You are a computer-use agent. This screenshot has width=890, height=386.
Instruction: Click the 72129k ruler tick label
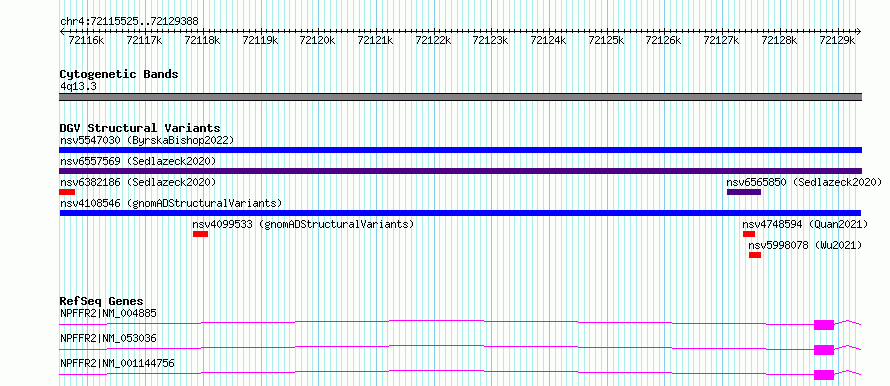[837, 40]
